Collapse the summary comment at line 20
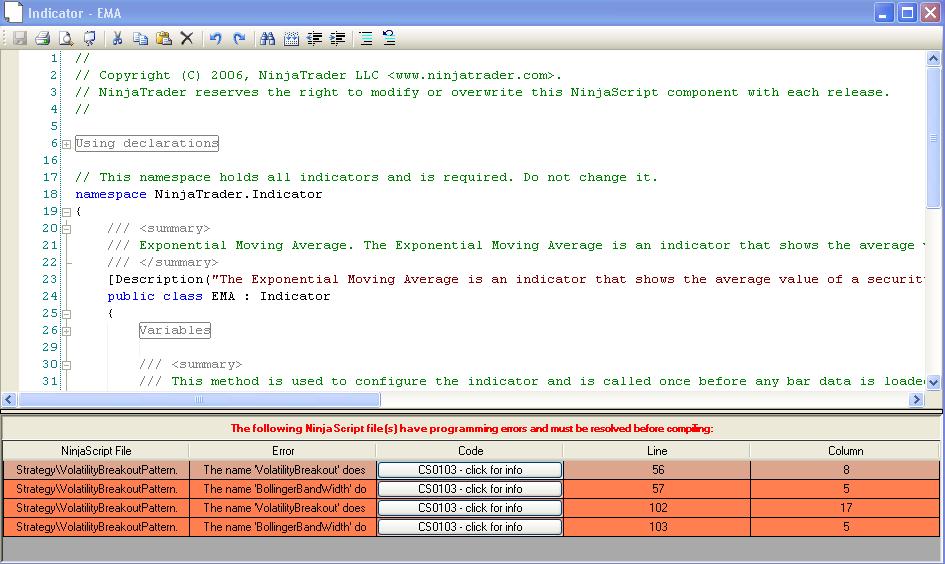 (x=66, y=229)
